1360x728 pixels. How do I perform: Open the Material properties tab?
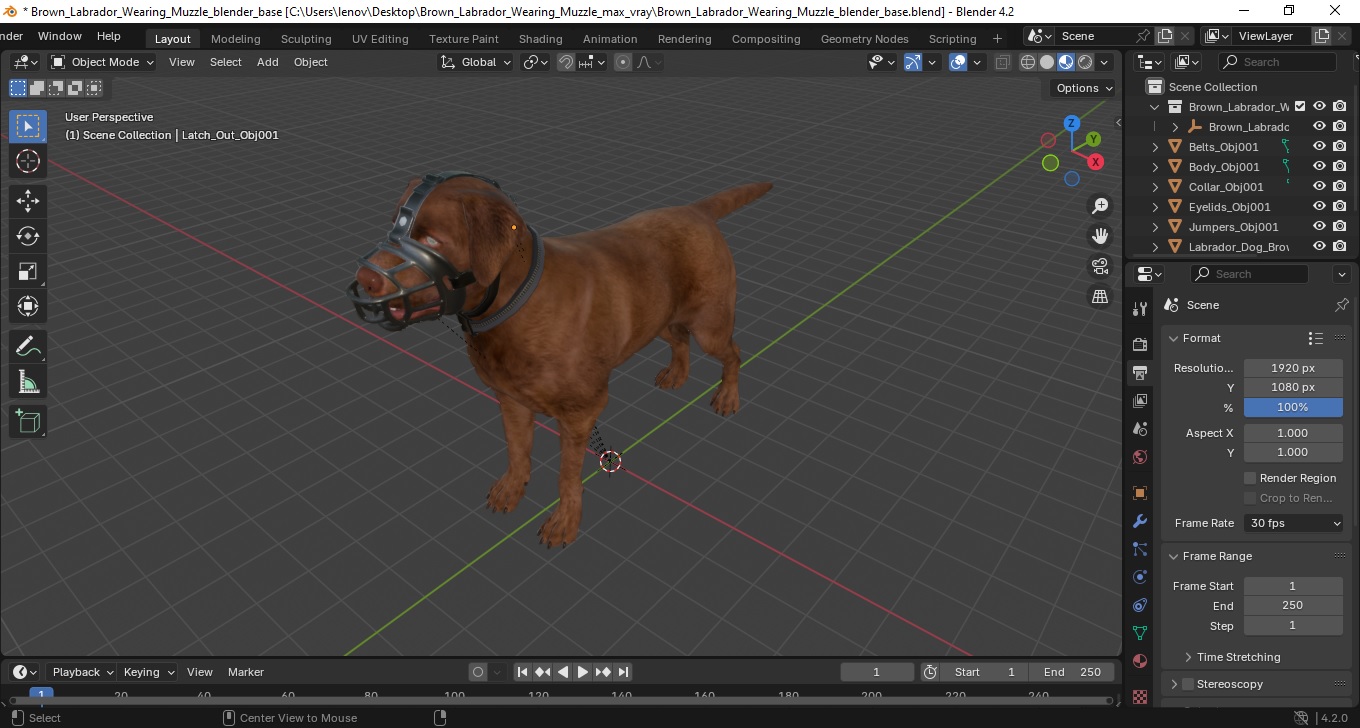click(x=1139, y=661)
